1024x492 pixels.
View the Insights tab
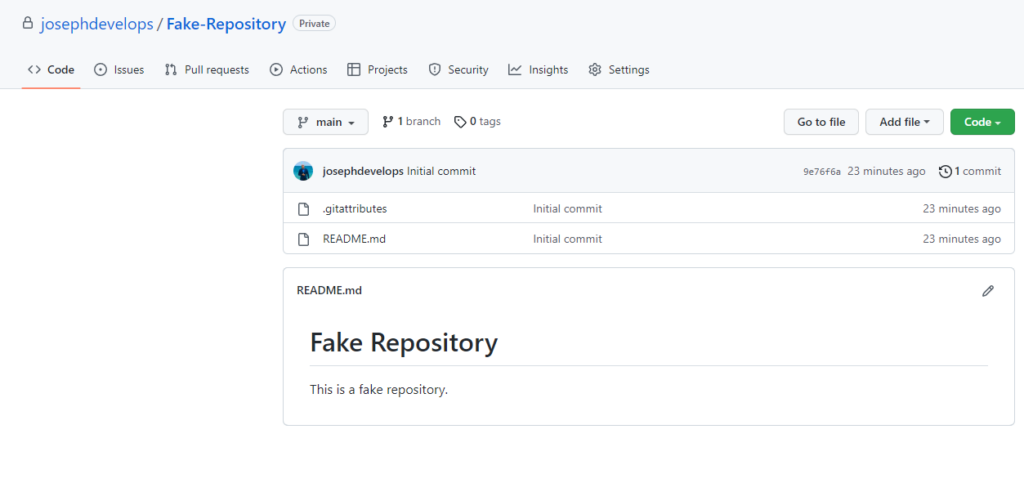[x=538, y=70]
